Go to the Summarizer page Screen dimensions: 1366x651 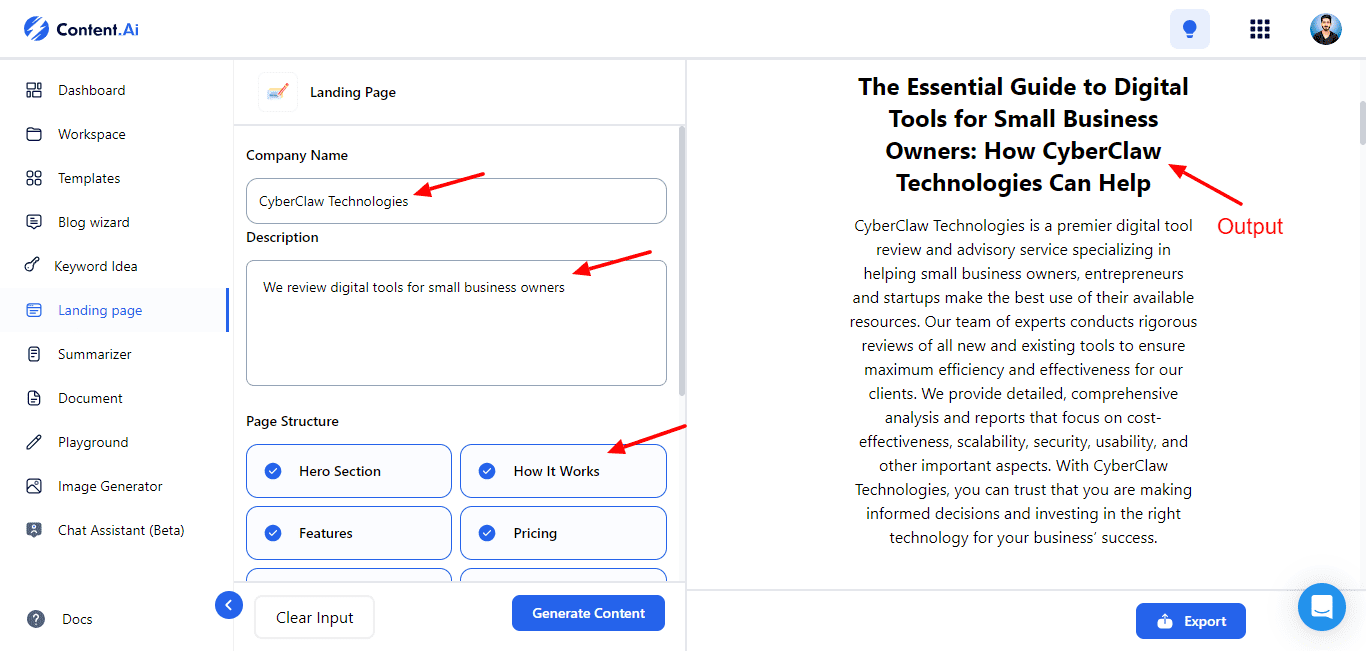[94, 354]
